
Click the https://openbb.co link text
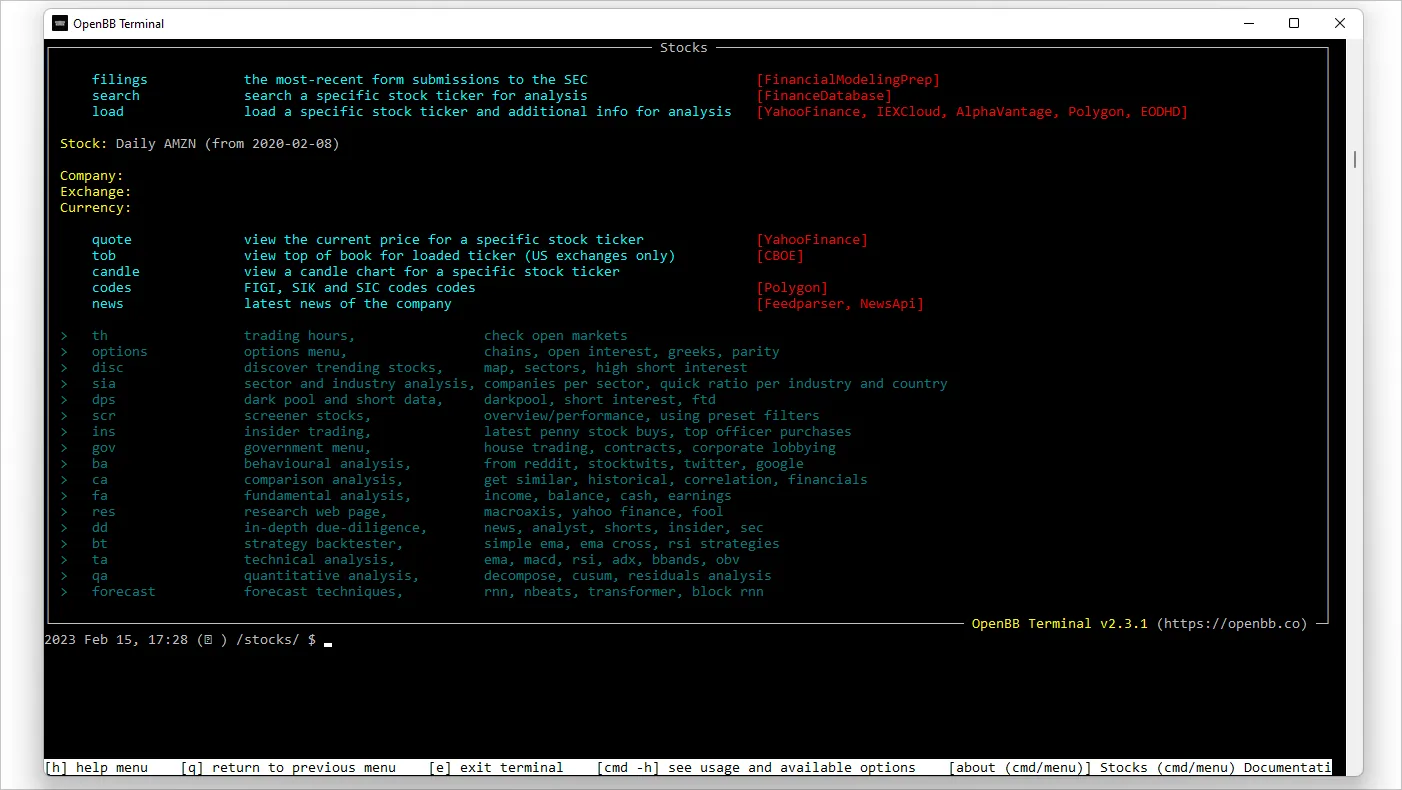tap(1232, 624)
